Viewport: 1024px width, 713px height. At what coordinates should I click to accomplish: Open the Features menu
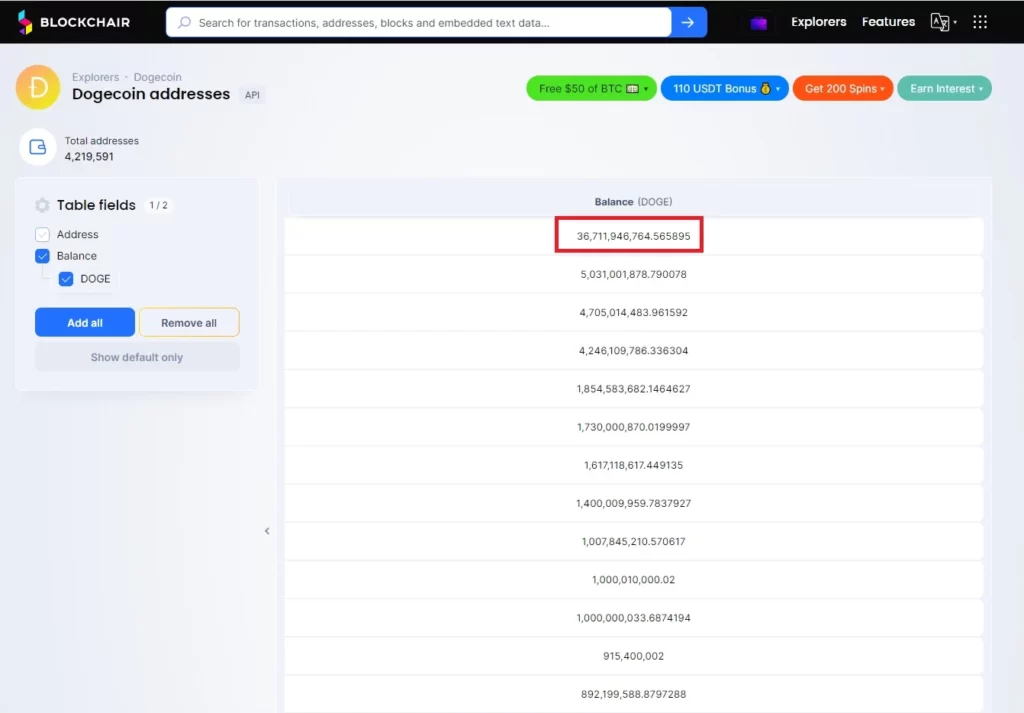click(x=888, y=21)
